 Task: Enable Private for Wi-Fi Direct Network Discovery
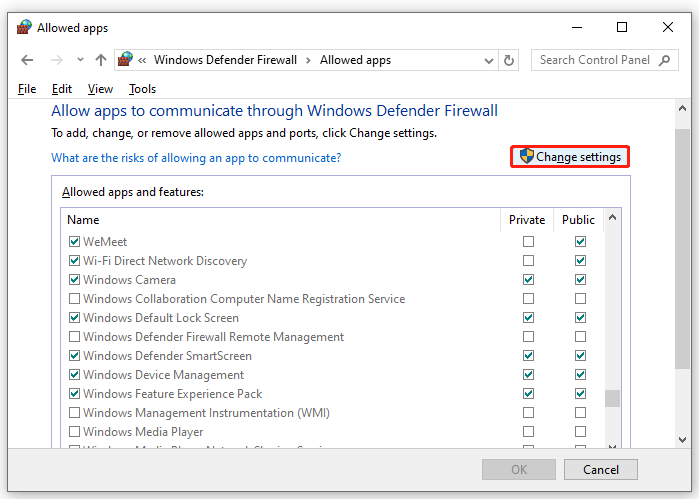[x=528, y=260]
